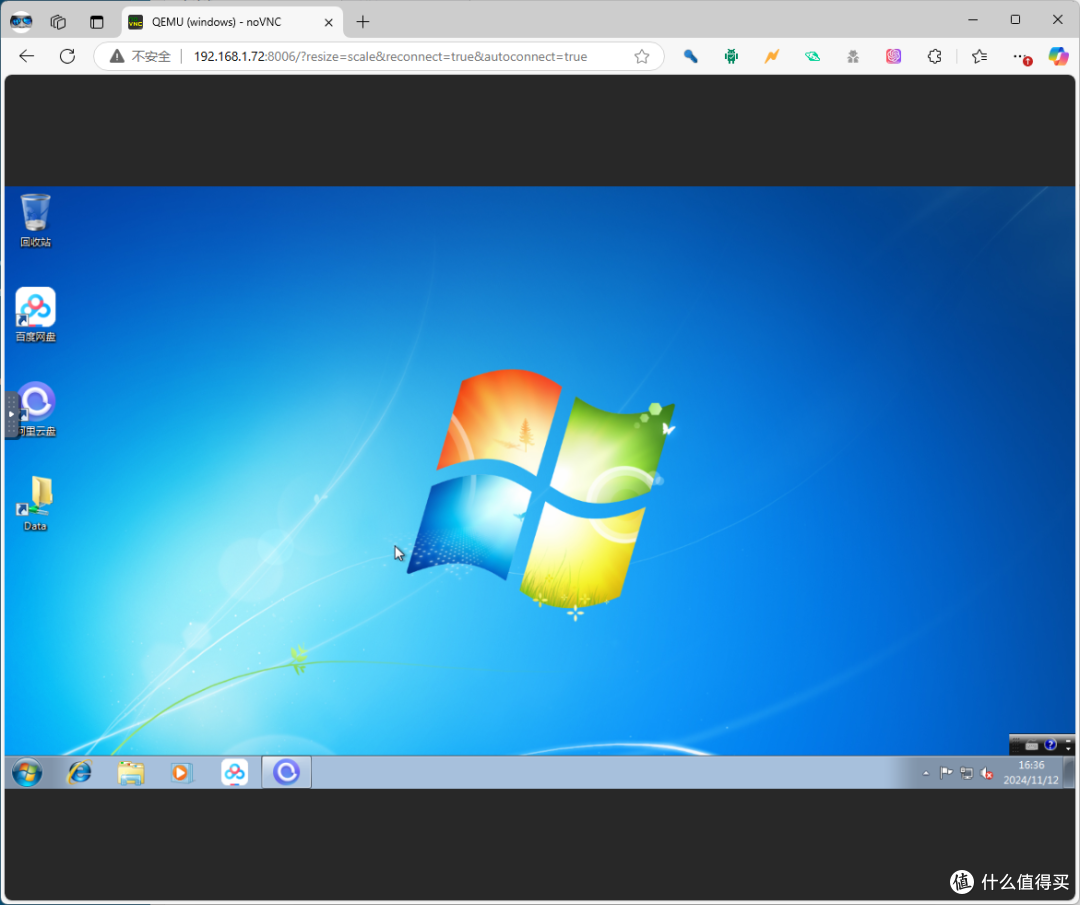Screen dimensions: 1080x905
Task: Open the 百度网盘 desktop shortcut
Action: (x=35, y=314)
